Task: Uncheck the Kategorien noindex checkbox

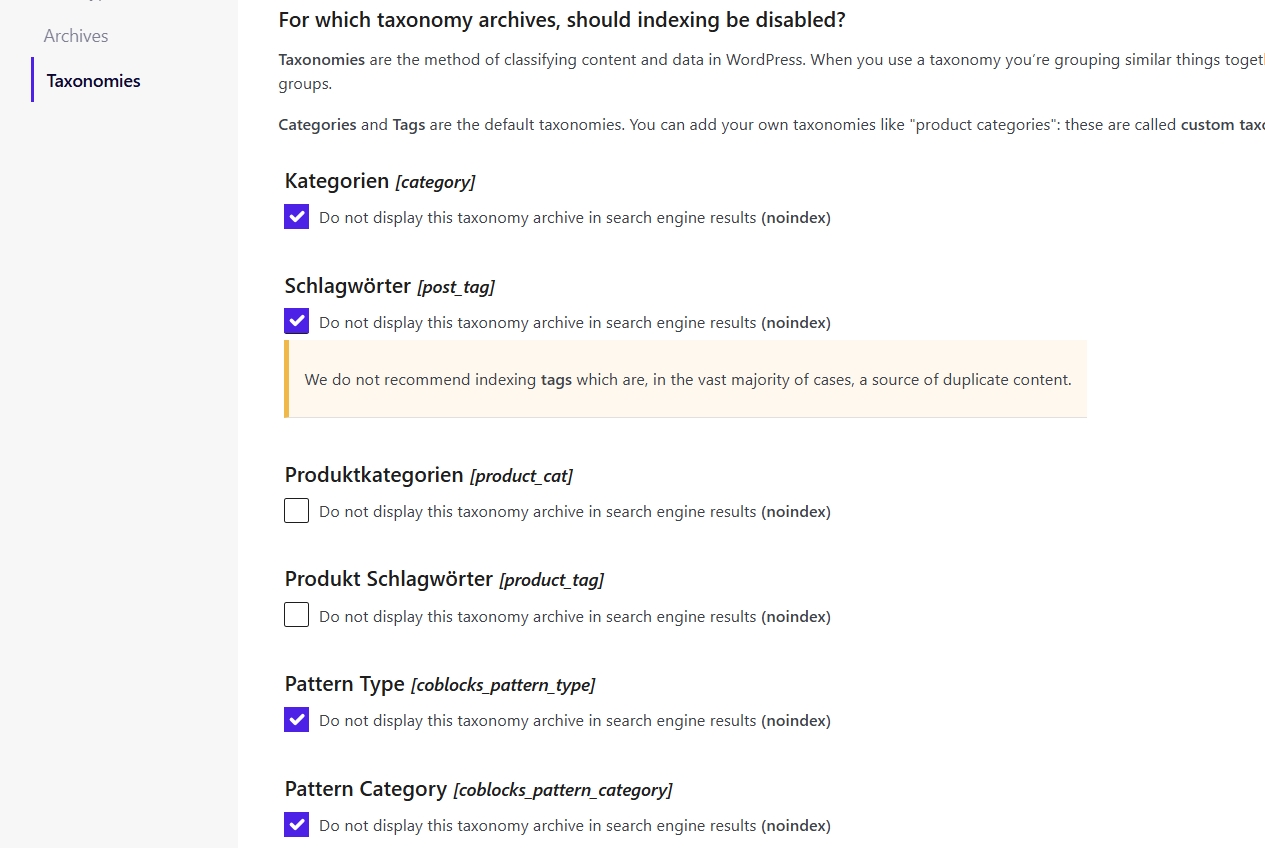Action: (297, 217)
